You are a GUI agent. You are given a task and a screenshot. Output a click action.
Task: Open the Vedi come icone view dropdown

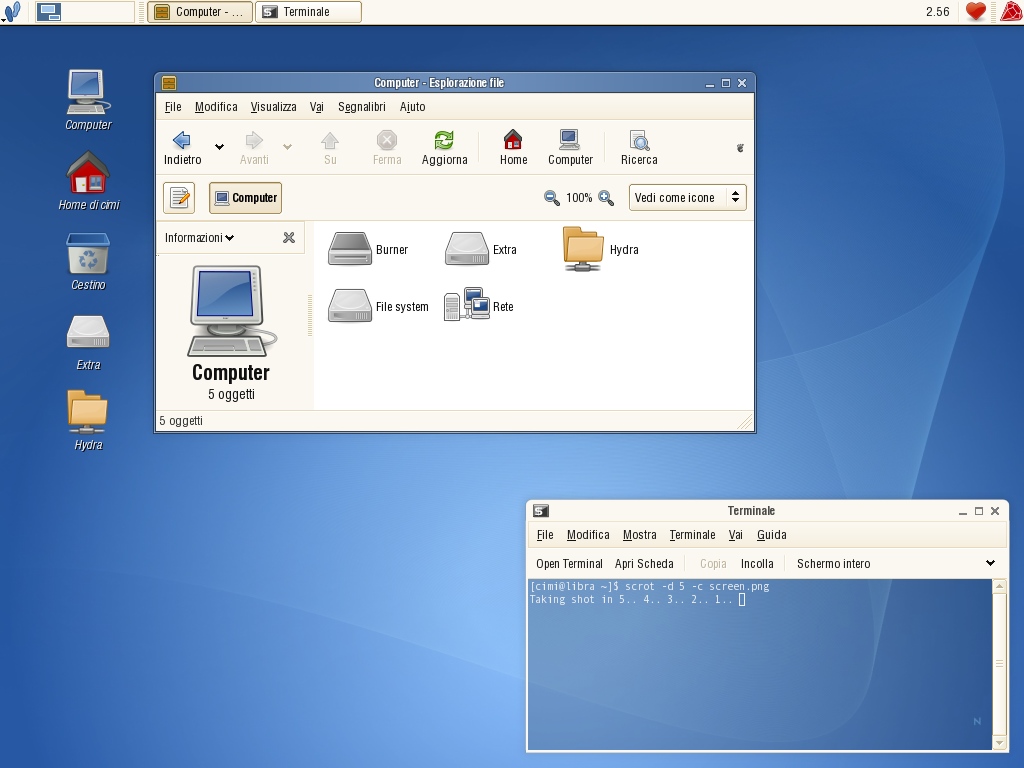pyautogui.click(x=687, y=198)
